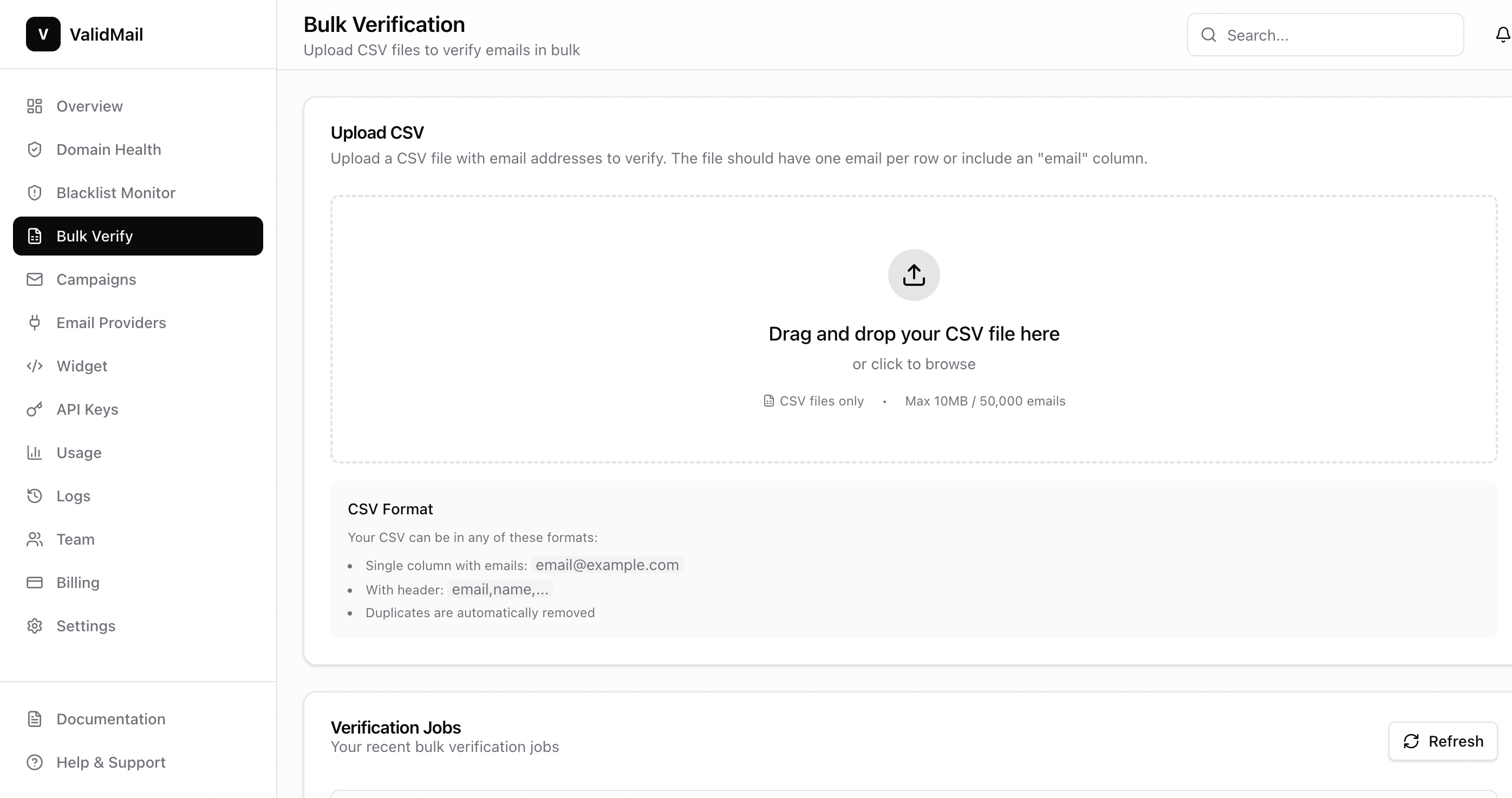Open the API Keys key icon

[34, 409]
